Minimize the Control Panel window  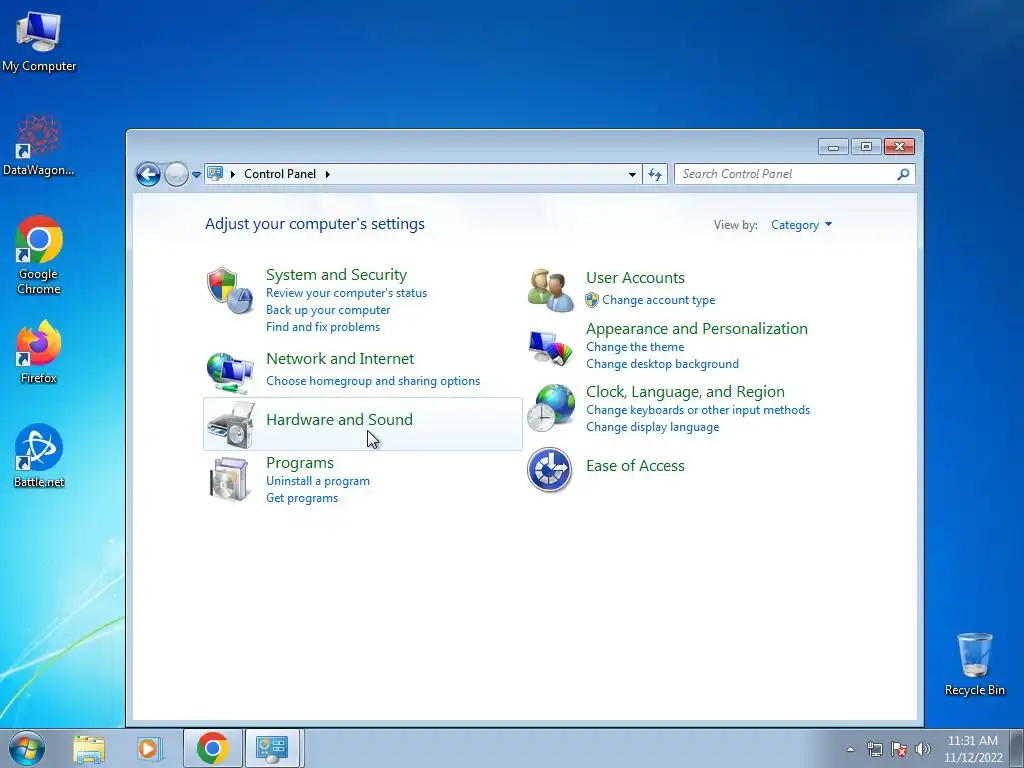[x=833, y=147]
